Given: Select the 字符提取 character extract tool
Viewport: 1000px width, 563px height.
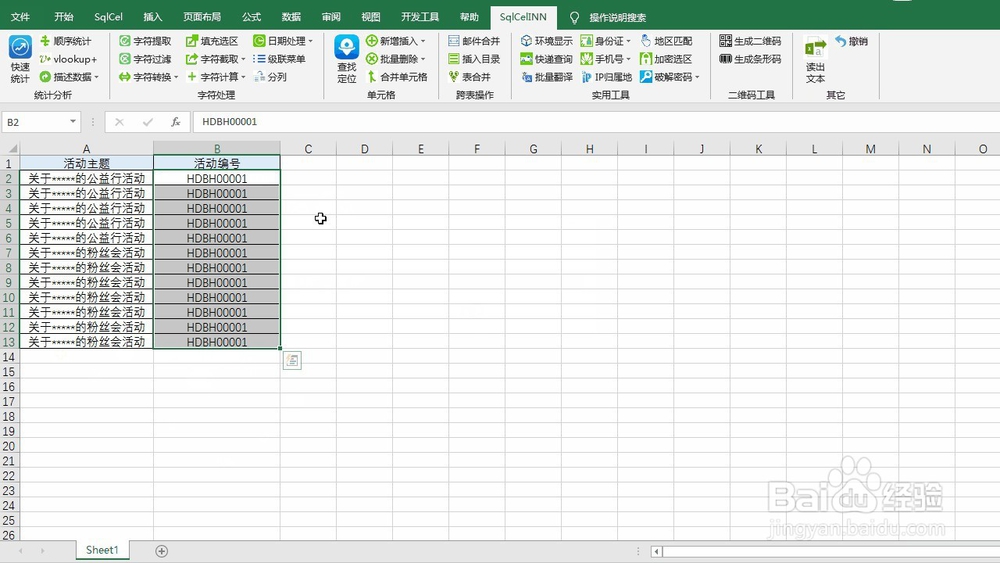Looking at the screenshot, I should click(145, 41).
